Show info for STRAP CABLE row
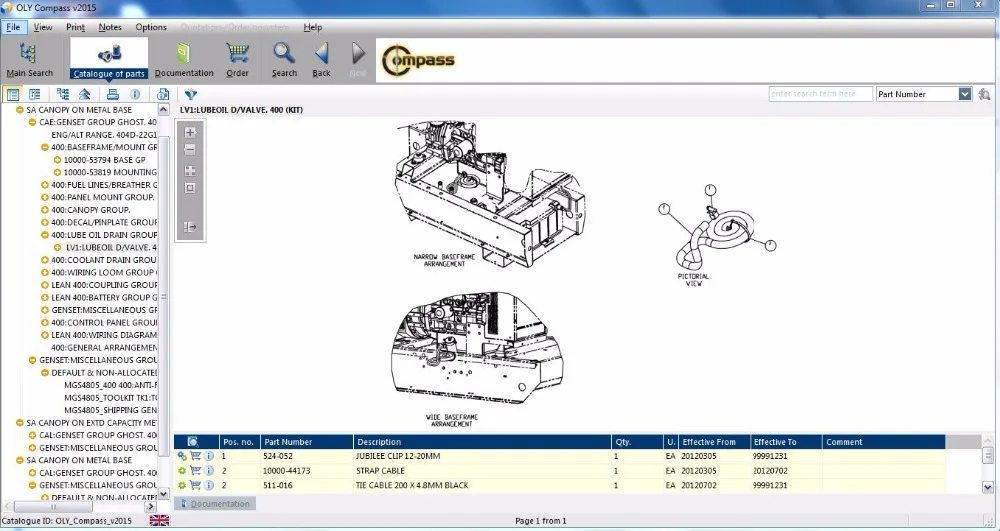1000x531 pixels. (x=209, y=470)
